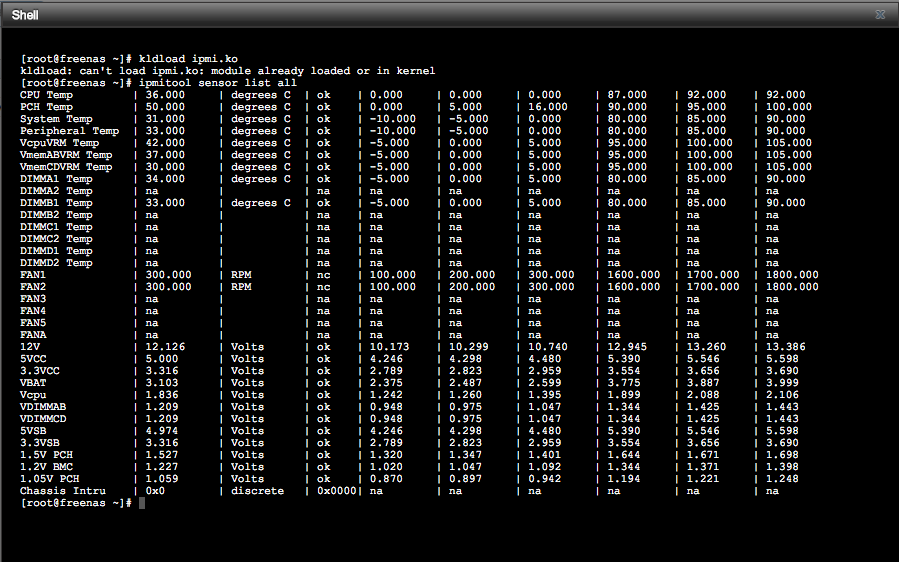Click the Shell window title
The width and height of the screenshot is (899, 562).
pos(25,15)
